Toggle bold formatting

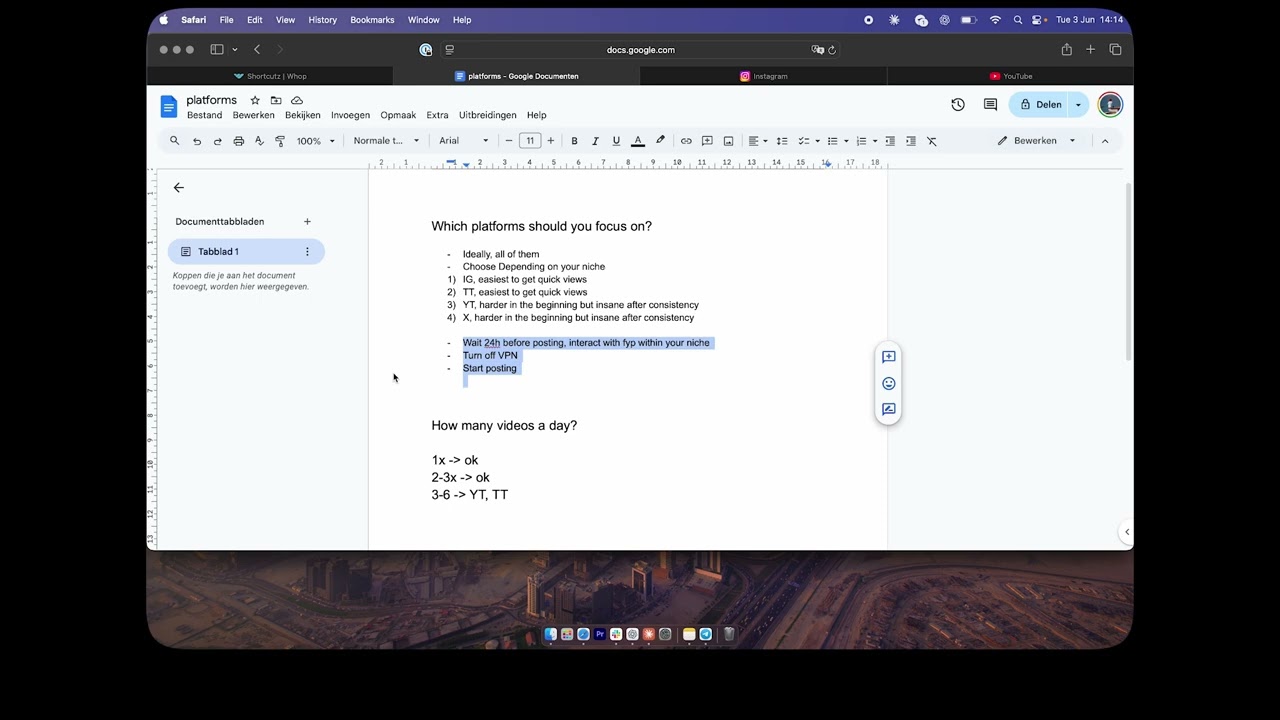coord(574,141)
